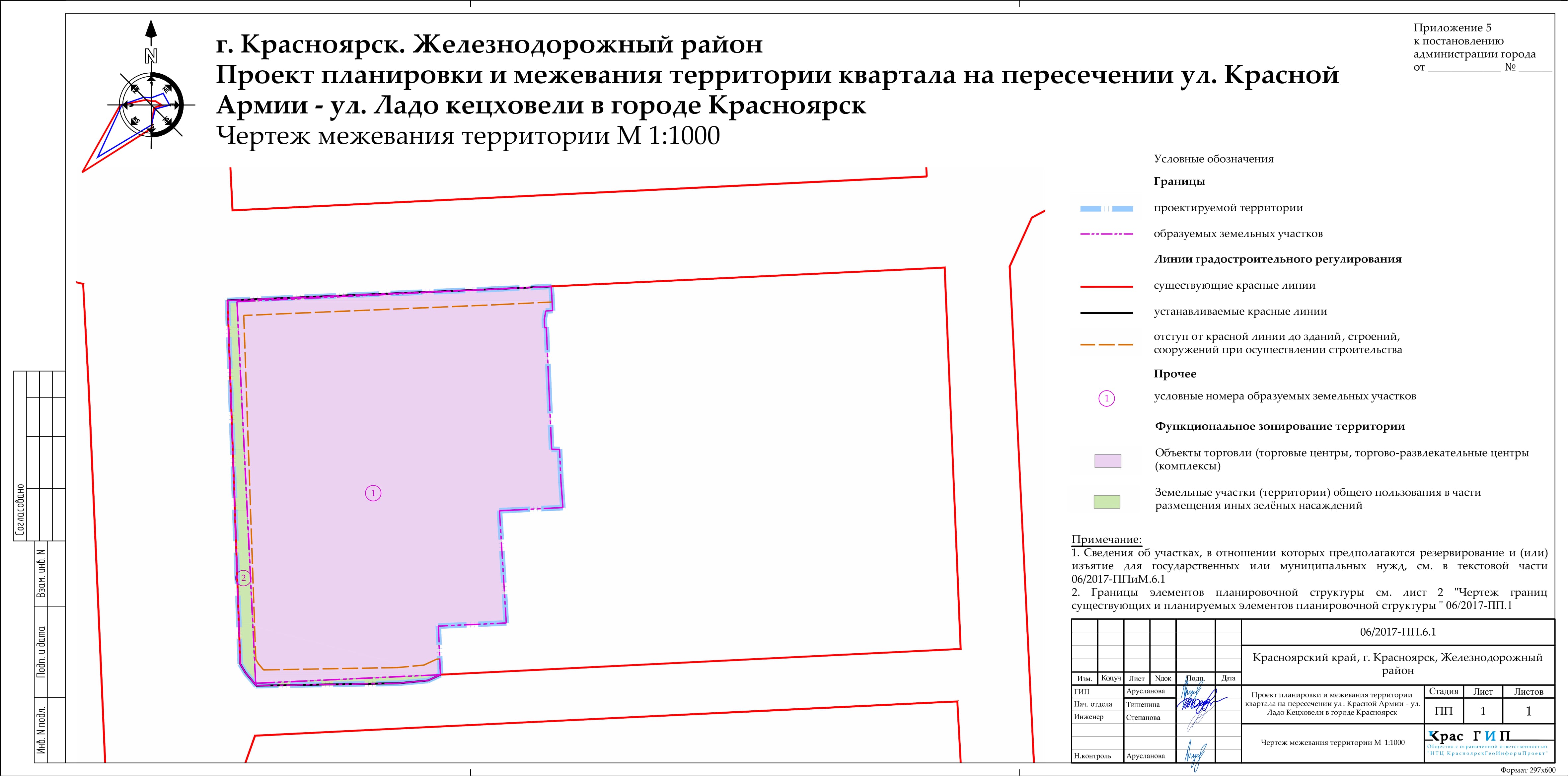Click the 'Примечание:' underlined heading
The image size is (1568, 776).
(1107, 539)
